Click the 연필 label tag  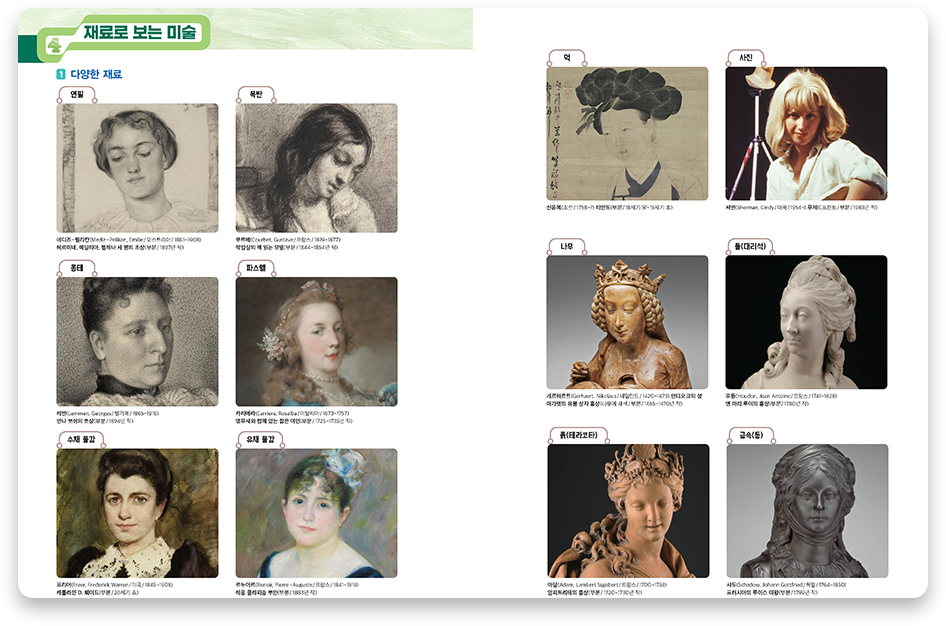coord(77,94)
